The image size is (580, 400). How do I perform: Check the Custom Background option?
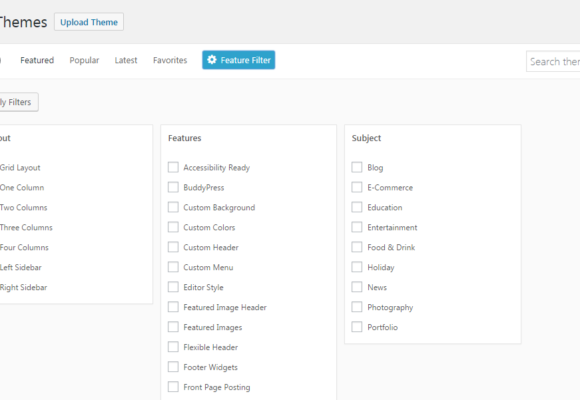pyautogui.click(x=173, y=207)
